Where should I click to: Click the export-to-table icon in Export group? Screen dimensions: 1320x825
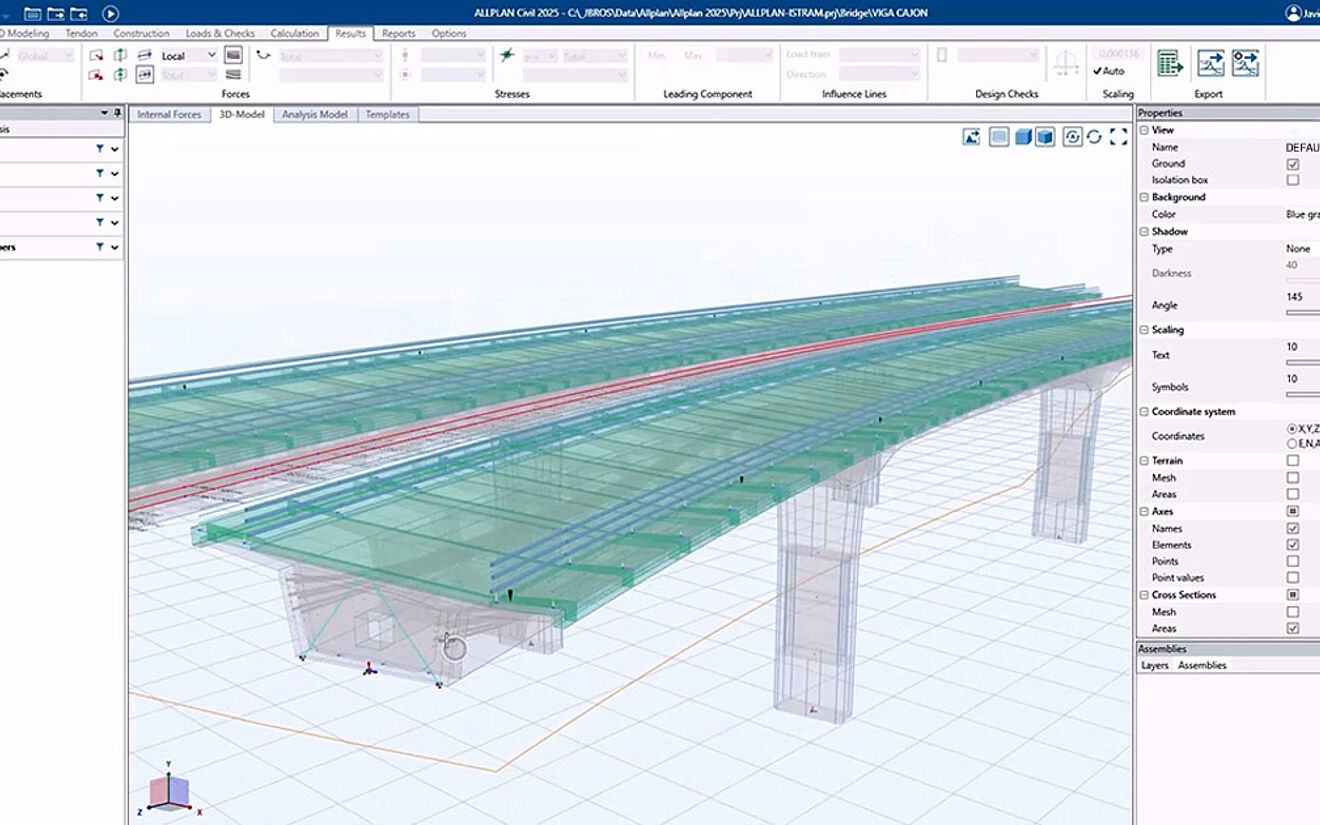(1170, 63)
